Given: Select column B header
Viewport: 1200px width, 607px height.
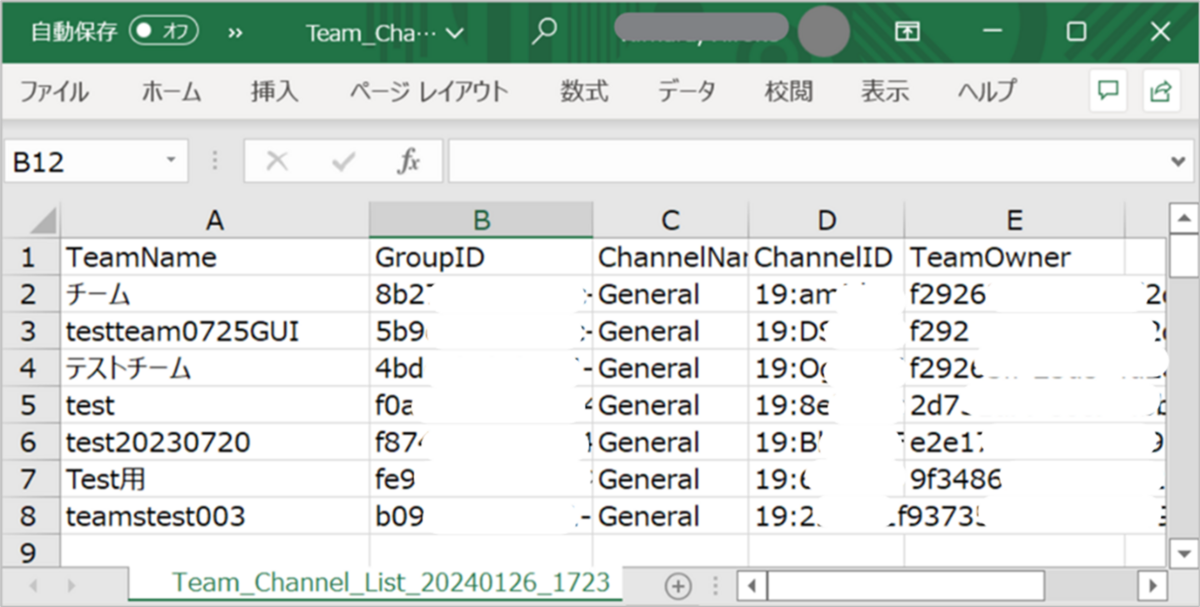Looking at the screenshot, I should click(x=481, y=221).
